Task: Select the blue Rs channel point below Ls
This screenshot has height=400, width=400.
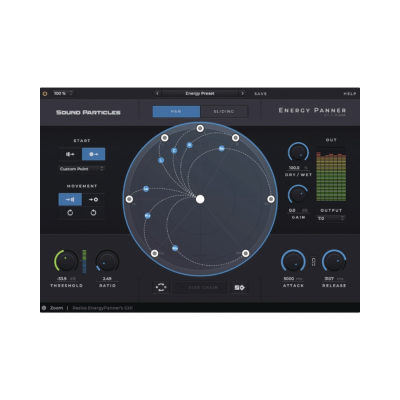Action: (x=147, y=216)
